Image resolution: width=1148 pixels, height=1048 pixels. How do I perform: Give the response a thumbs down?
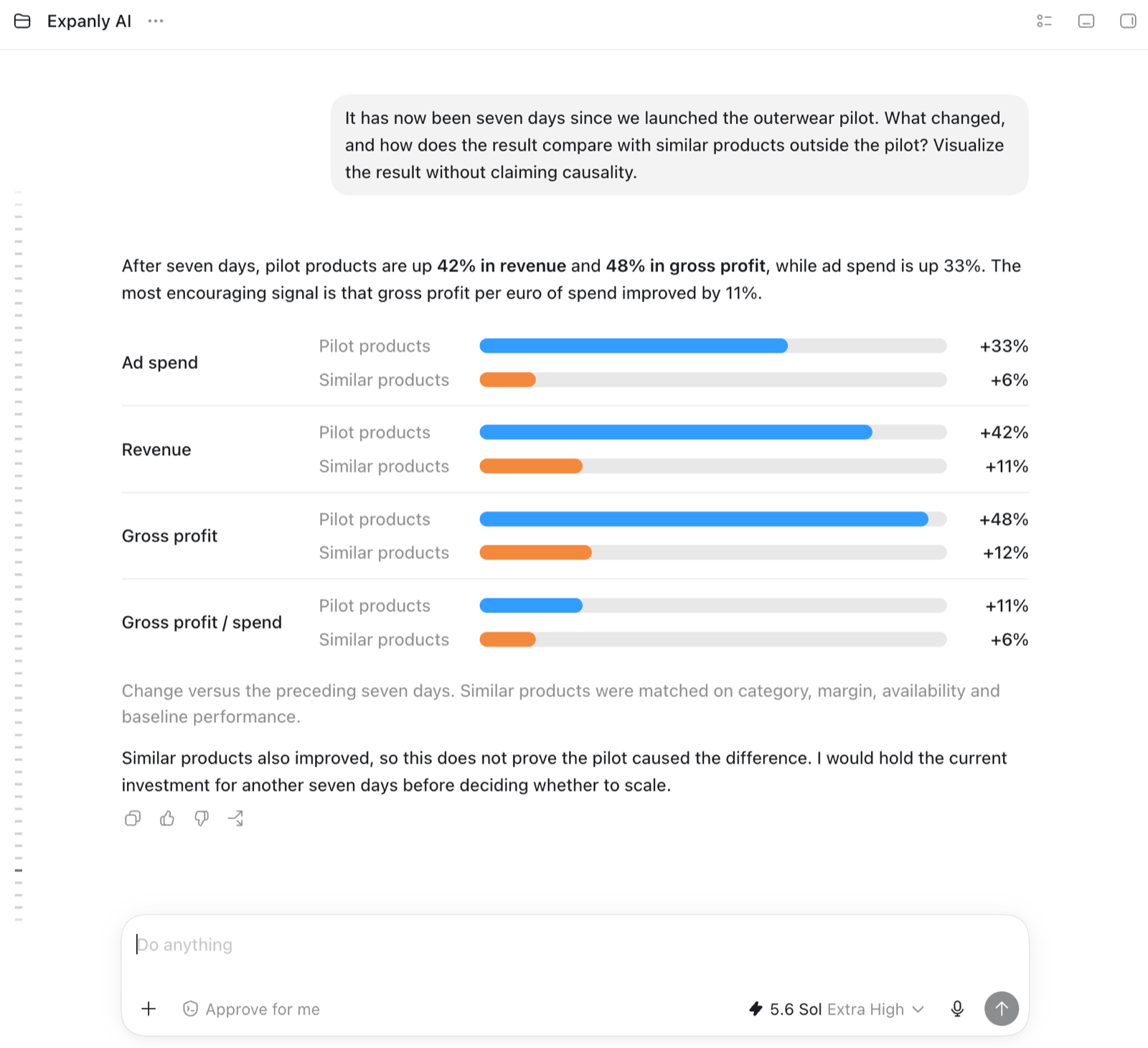[x=202, y=818]
